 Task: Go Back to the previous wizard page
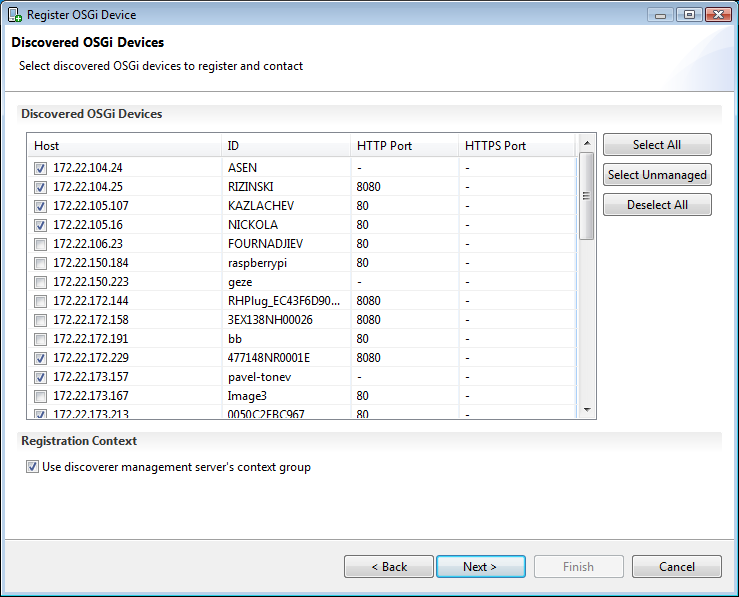pos(389,566)
